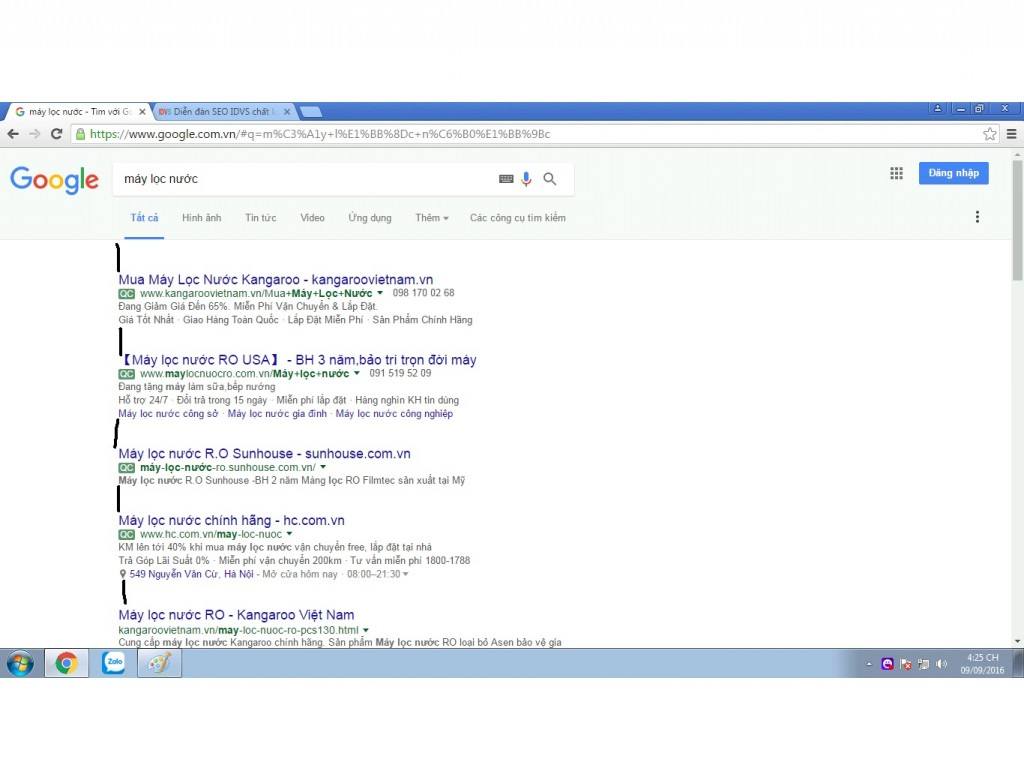1024x768 pixels.
Task: Switch to the 'Ứng dụng' tab
Action: (x=370, y=218)
